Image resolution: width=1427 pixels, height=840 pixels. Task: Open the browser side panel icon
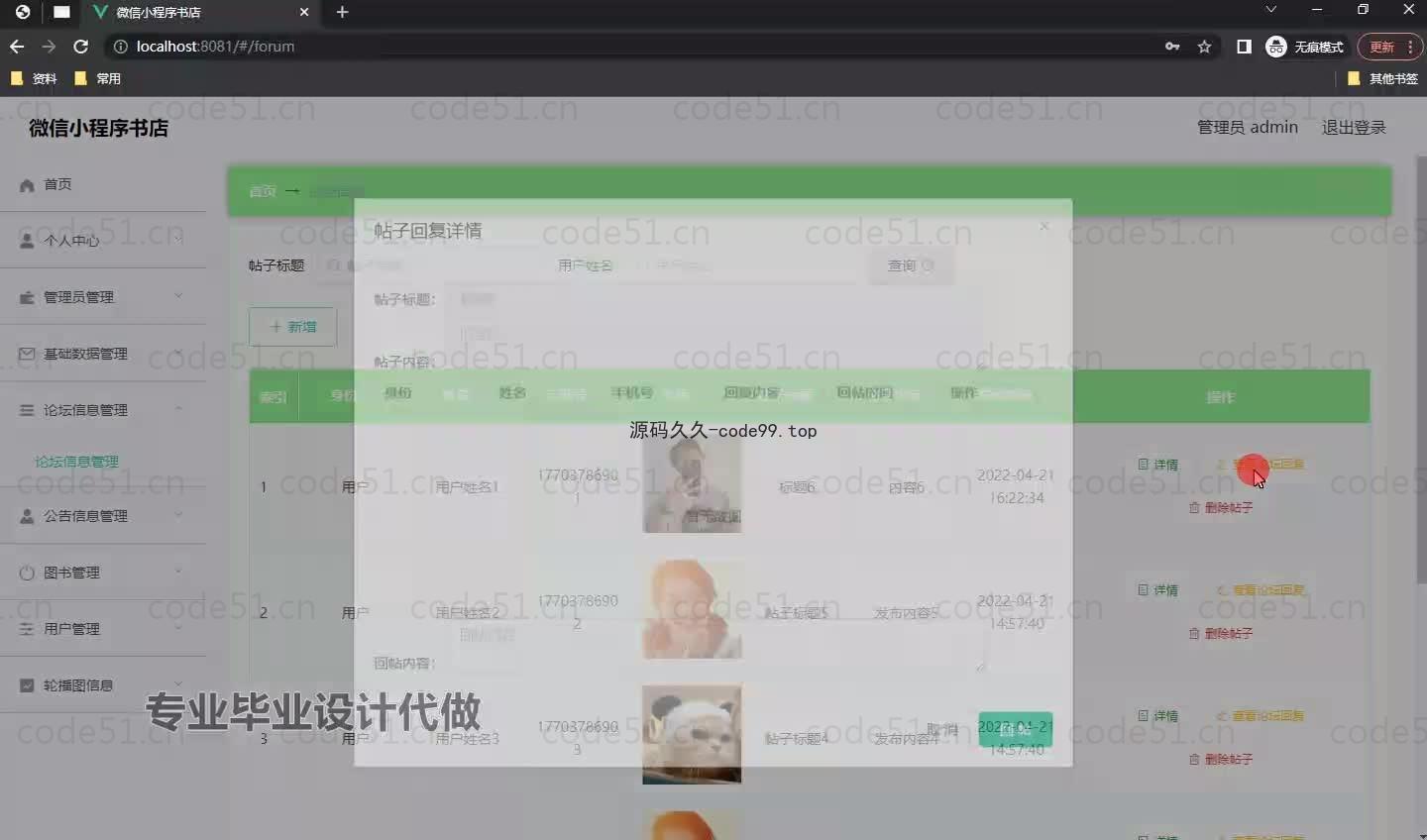click(x=1244, y=47)
